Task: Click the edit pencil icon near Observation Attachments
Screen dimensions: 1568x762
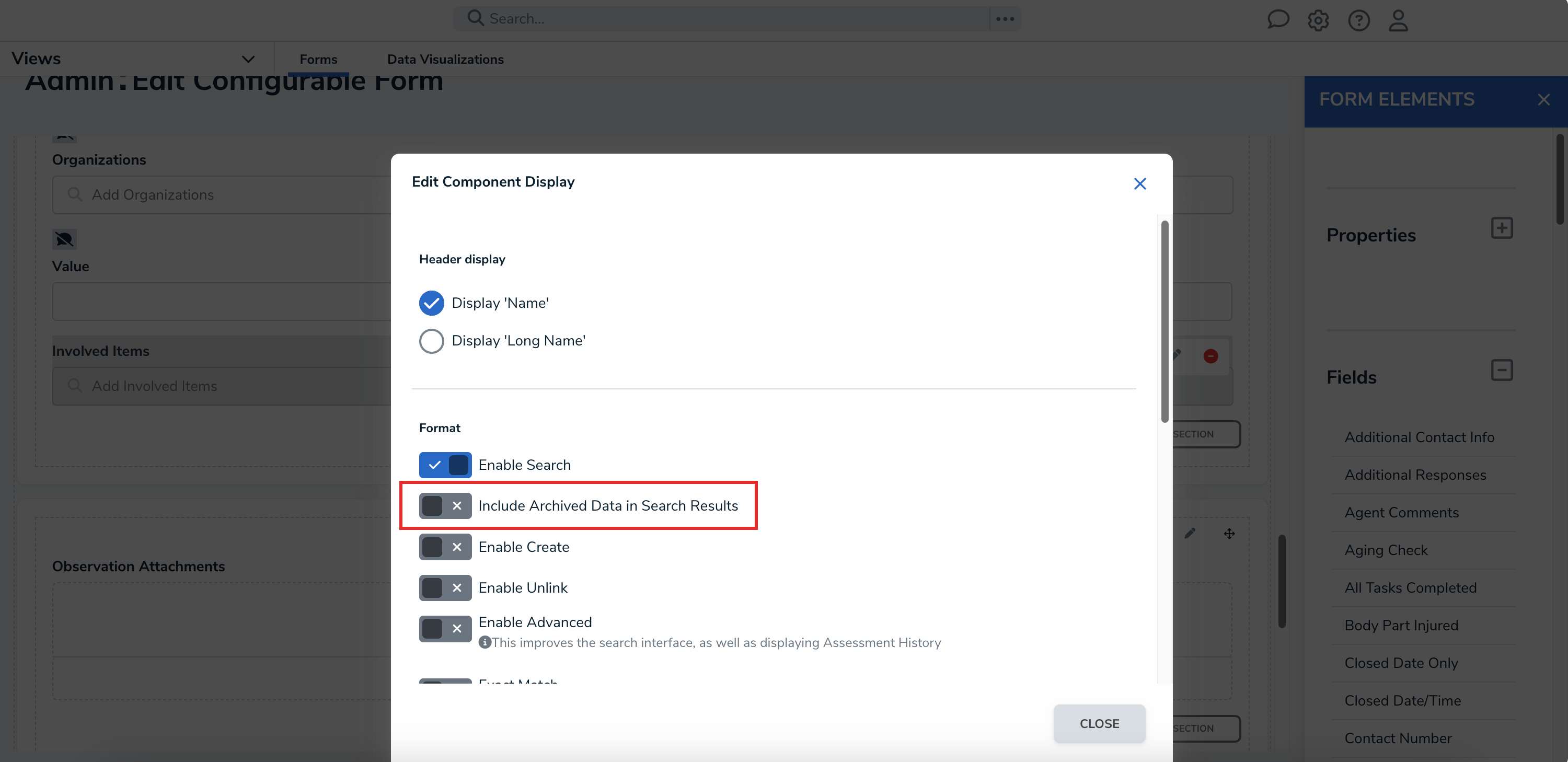Action: [1191, 533]
